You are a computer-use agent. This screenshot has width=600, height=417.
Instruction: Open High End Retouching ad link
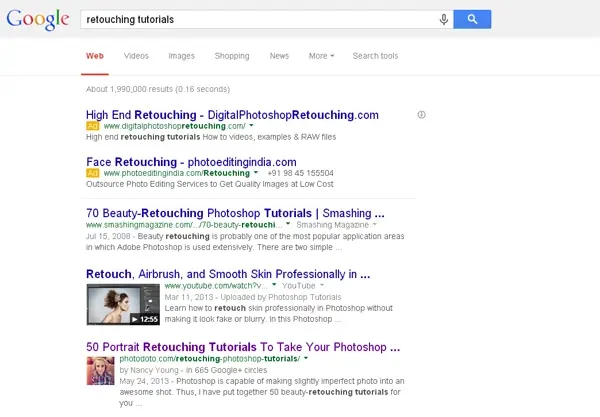click(x=232, y=115)
